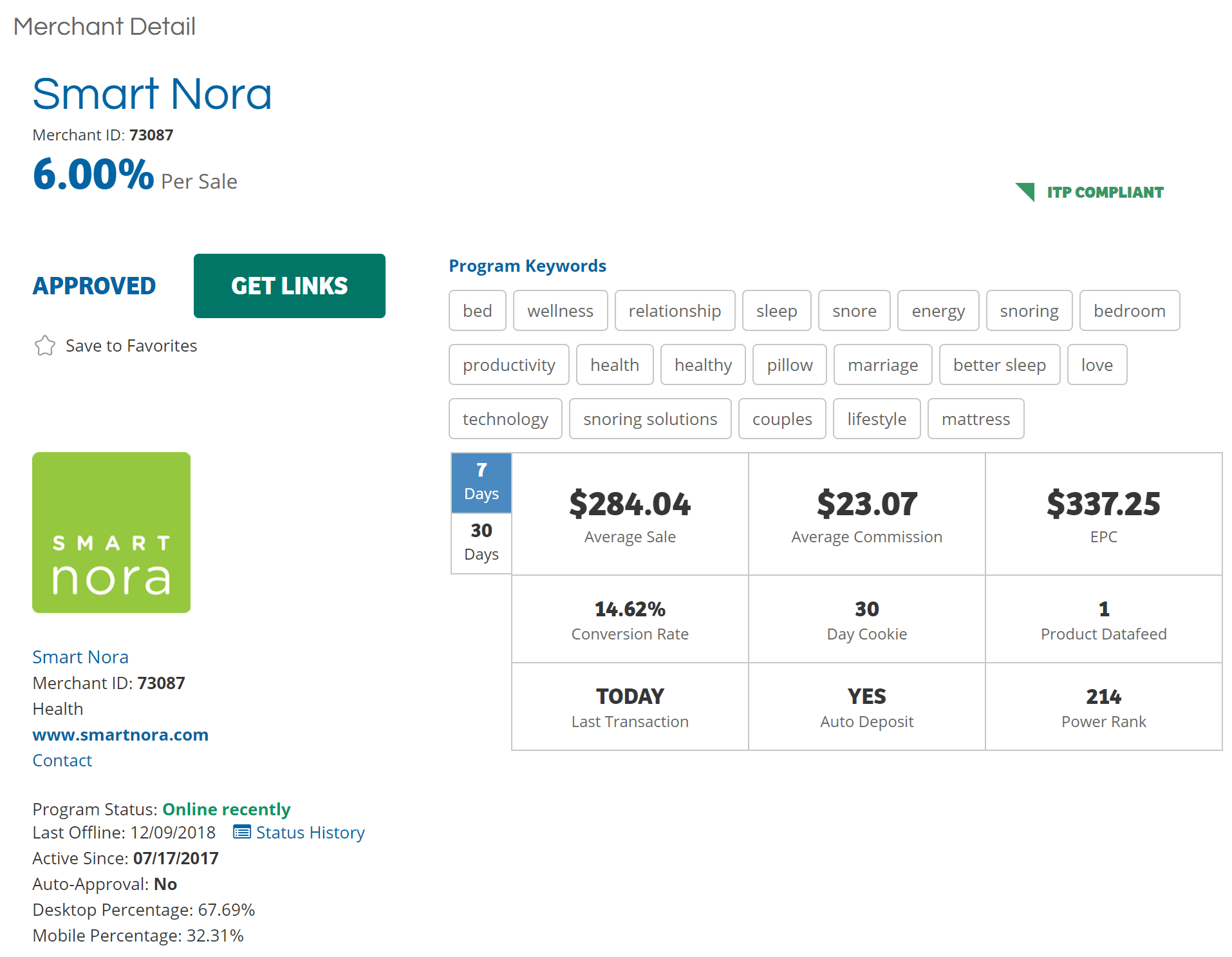Click the Smart Nora link under the logo

coord(80,657)
